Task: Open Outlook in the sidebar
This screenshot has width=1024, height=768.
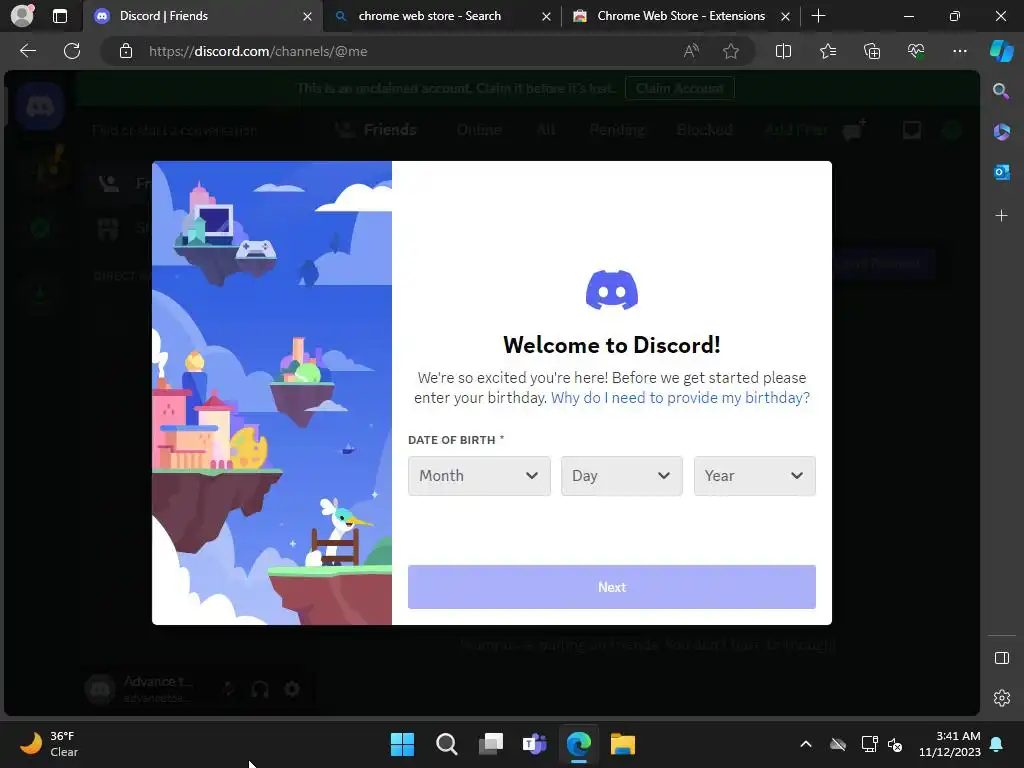Action: 1001,172
